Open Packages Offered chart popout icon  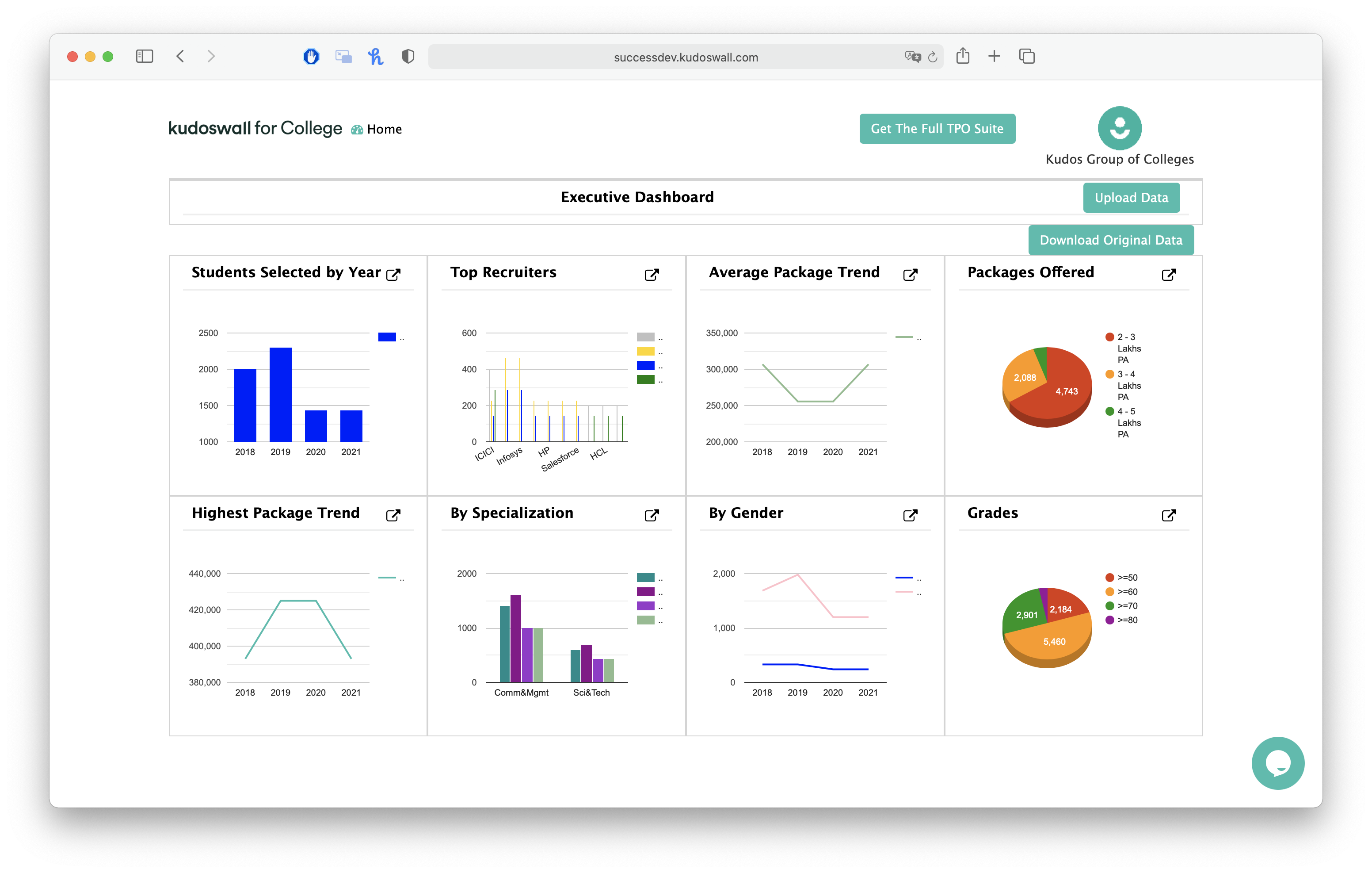[1168, 274]
